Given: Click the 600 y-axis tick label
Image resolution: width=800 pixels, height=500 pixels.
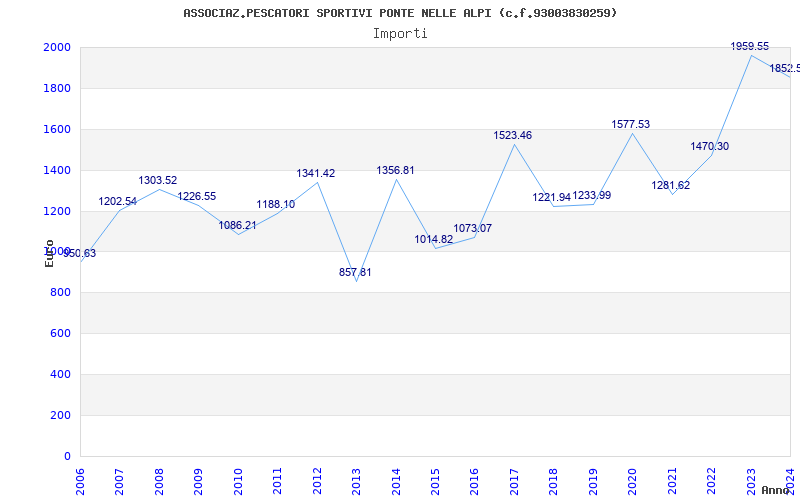Looking at the screenshot, I should (x=60, y=334).
